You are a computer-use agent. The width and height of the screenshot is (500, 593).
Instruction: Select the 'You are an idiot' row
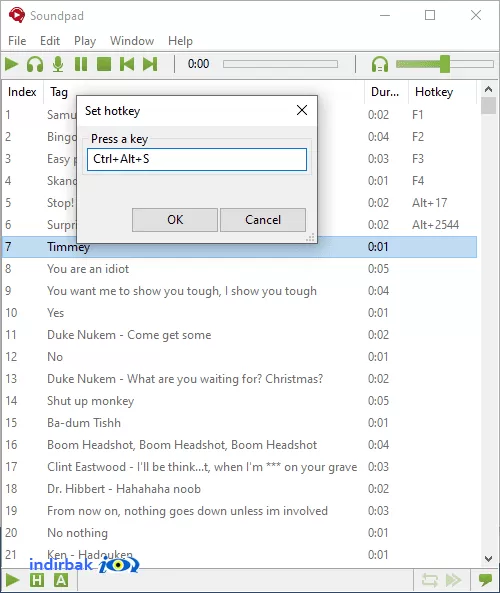(239, 269)
